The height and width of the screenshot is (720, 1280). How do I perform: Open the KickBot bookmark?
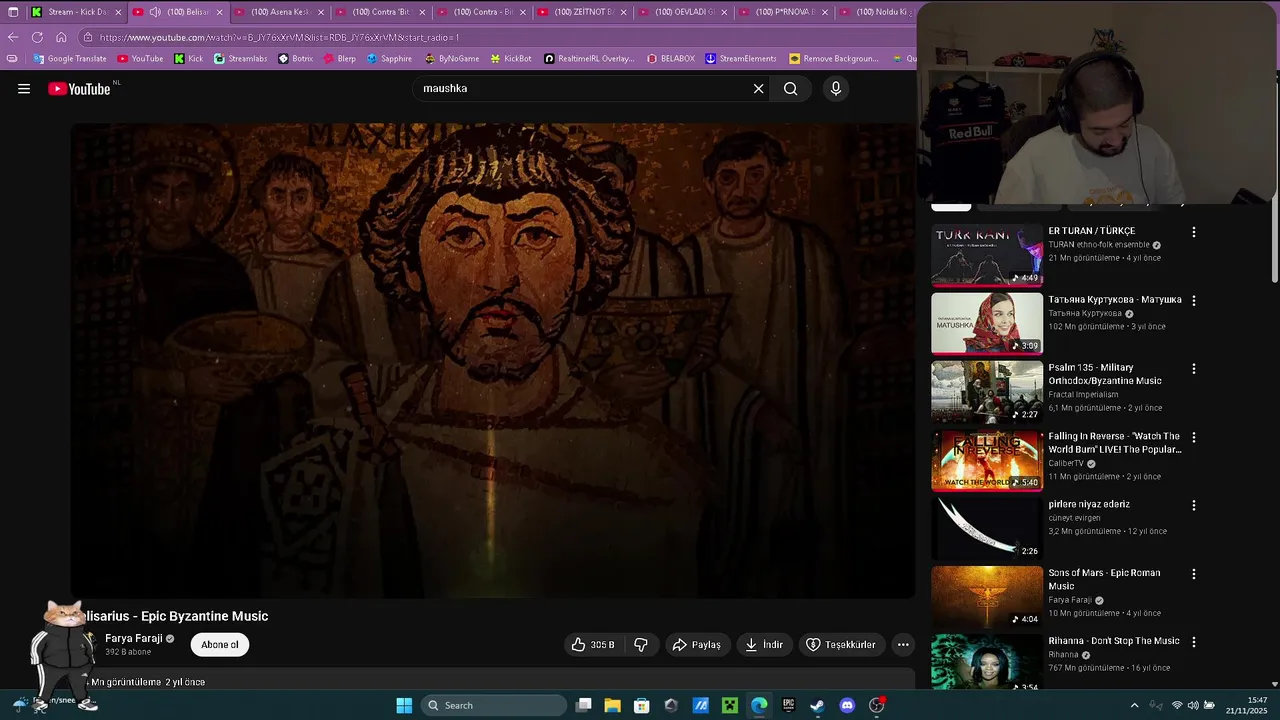click(509, 58)
